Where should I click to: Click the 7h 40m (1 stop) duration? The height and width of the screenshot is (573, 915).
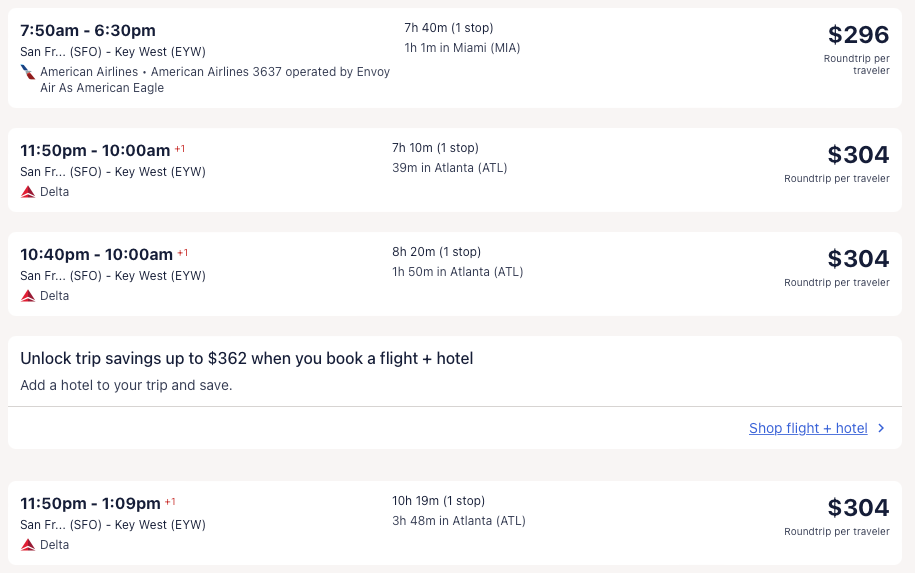(448, 28)
